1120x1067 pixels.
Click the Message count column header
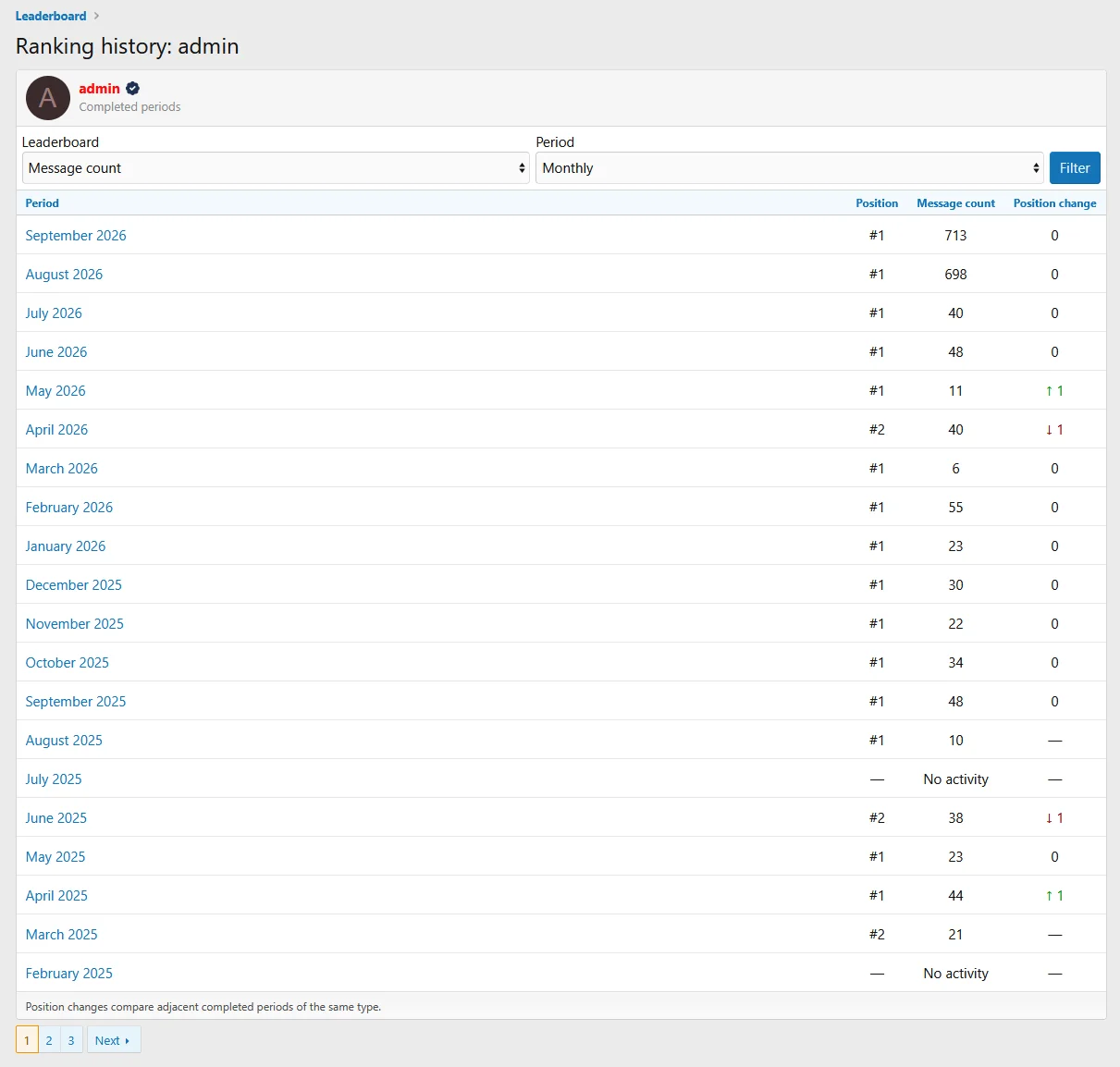coord(955,203)
